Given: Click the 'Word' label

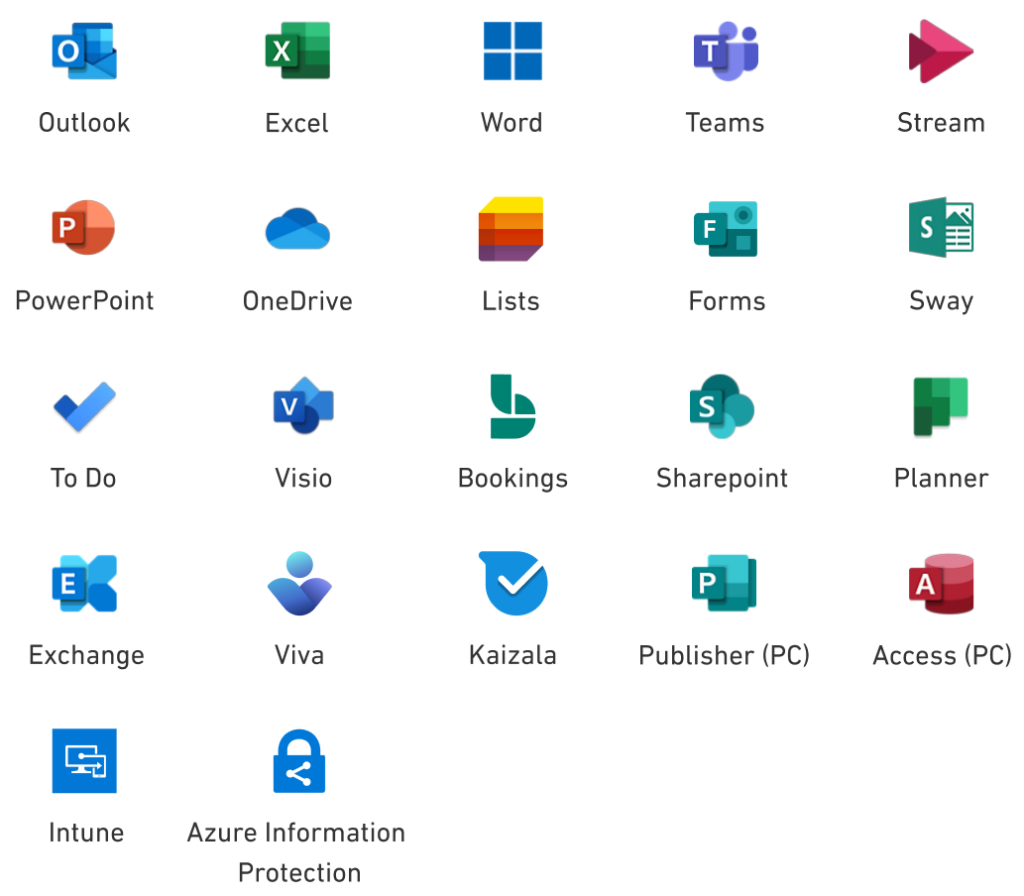Looking at the screenshot, I should point(511,123).
